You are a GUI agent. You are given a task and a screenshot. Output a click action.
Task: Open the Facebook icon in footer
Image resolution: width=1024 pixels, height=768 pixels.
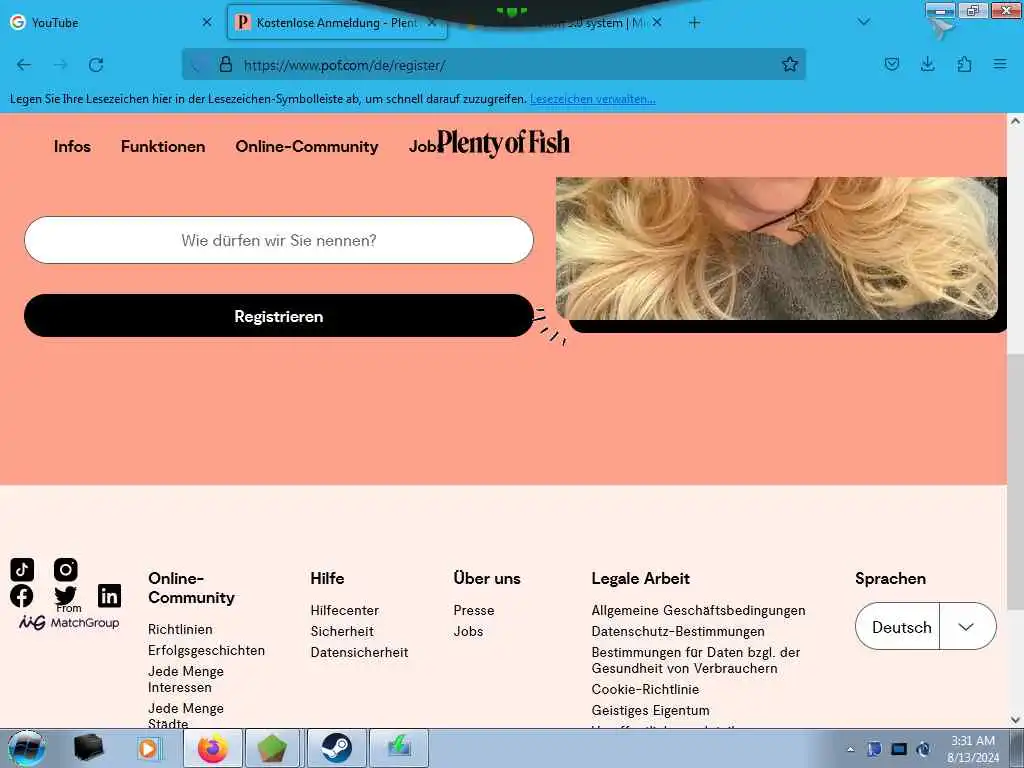(22, 596)
